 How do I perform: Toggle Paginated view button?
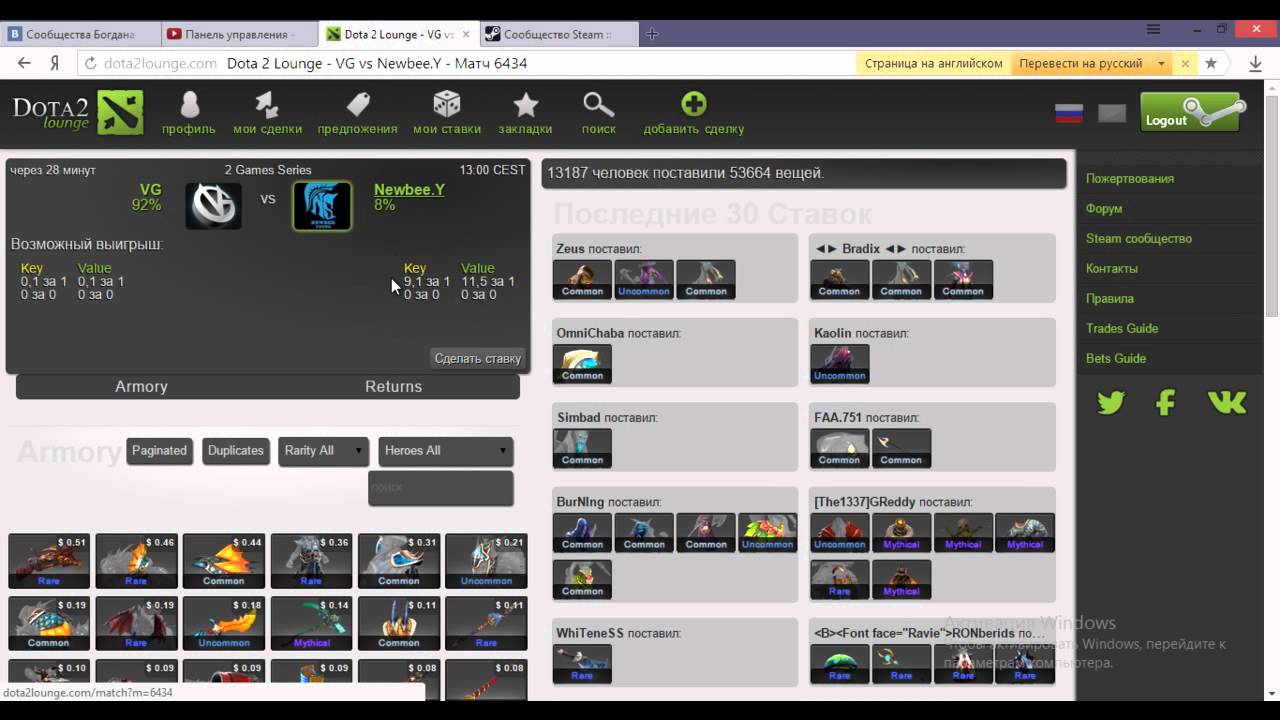(x=159, y=451)
